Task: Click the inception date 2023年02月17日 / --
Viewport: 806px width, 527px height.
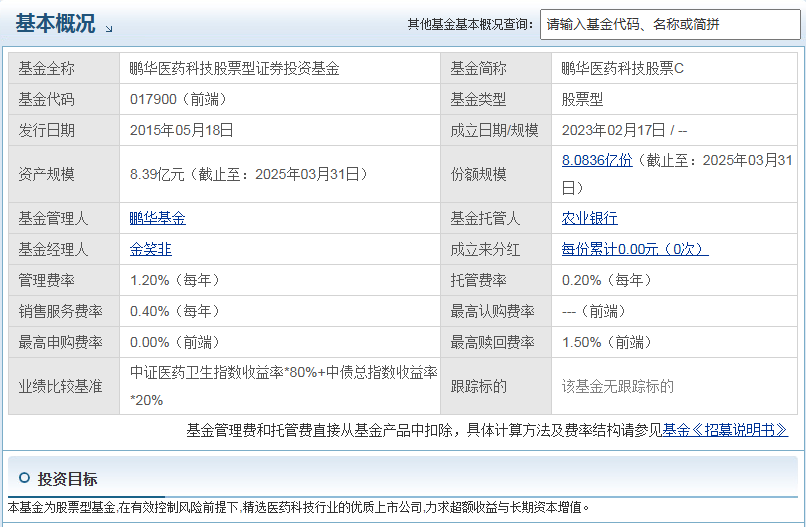Action: pyautogui.click(x=624, y=130)
